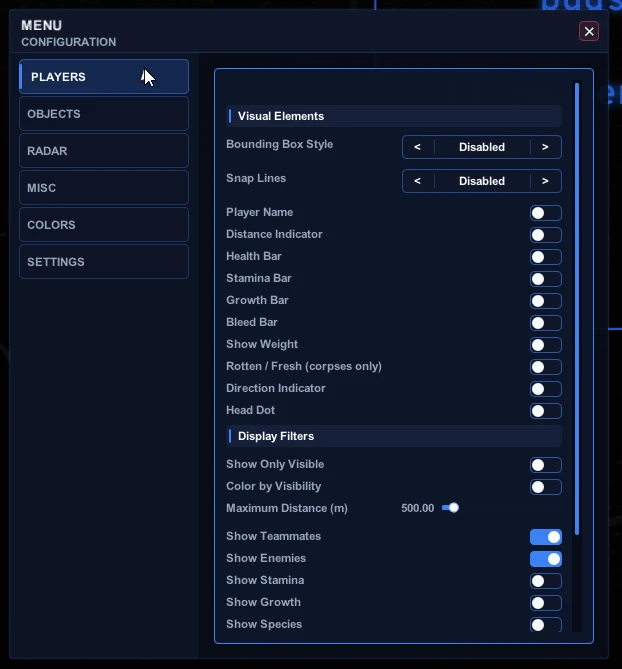Turn off the Show Enemies toggle

coord(546,559)
